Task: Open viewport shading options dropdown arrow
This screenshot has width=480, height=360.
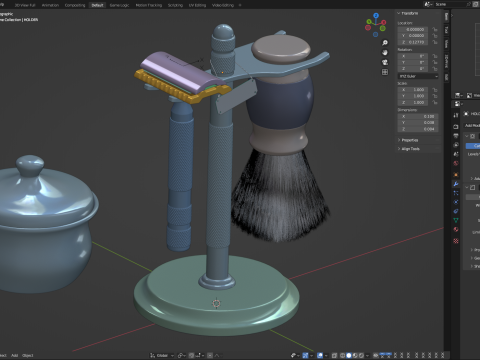Action: [367, 355]
